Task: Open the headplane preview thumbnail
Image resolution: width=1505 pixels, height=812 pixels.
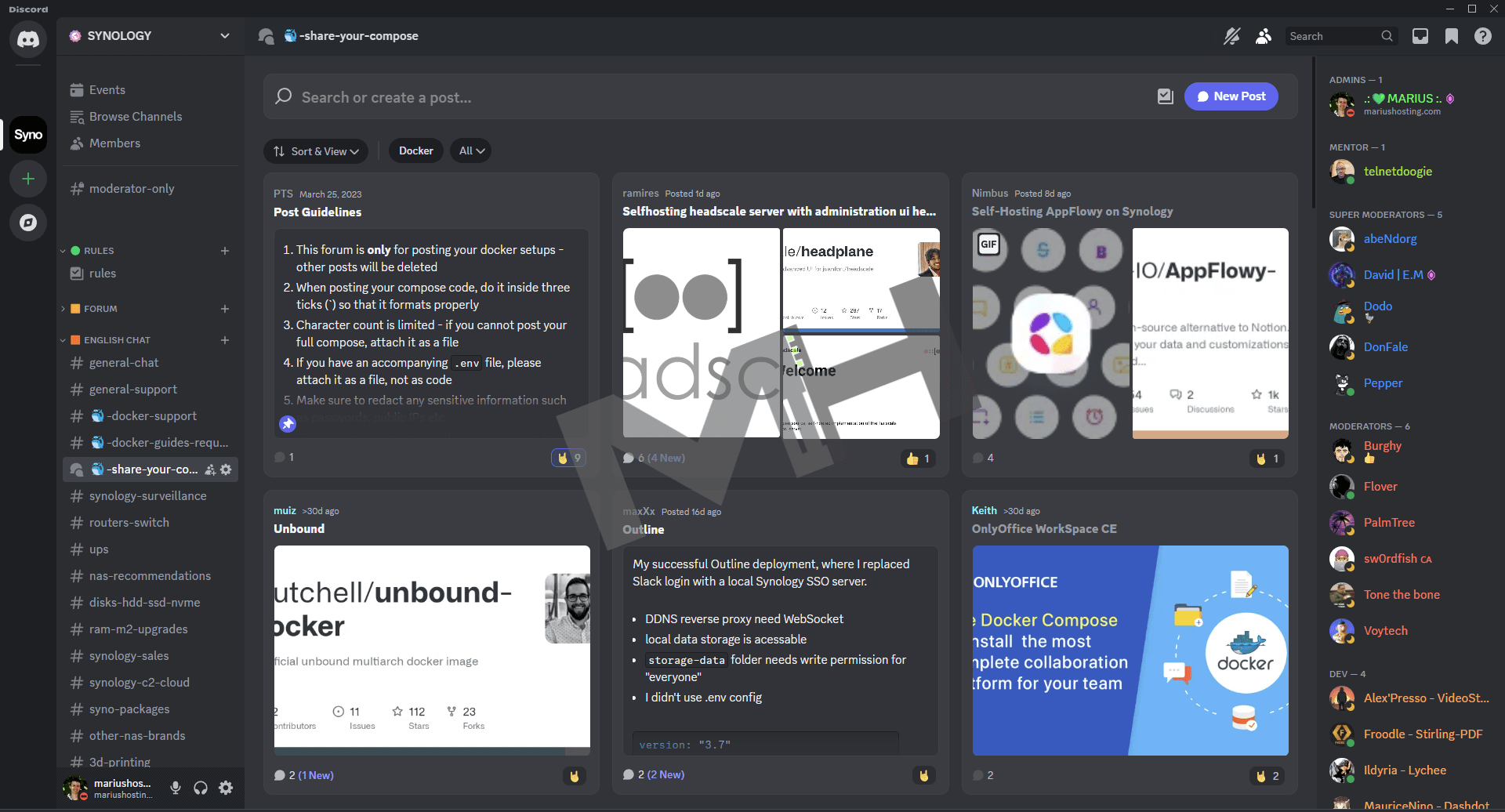Action: 861,278
